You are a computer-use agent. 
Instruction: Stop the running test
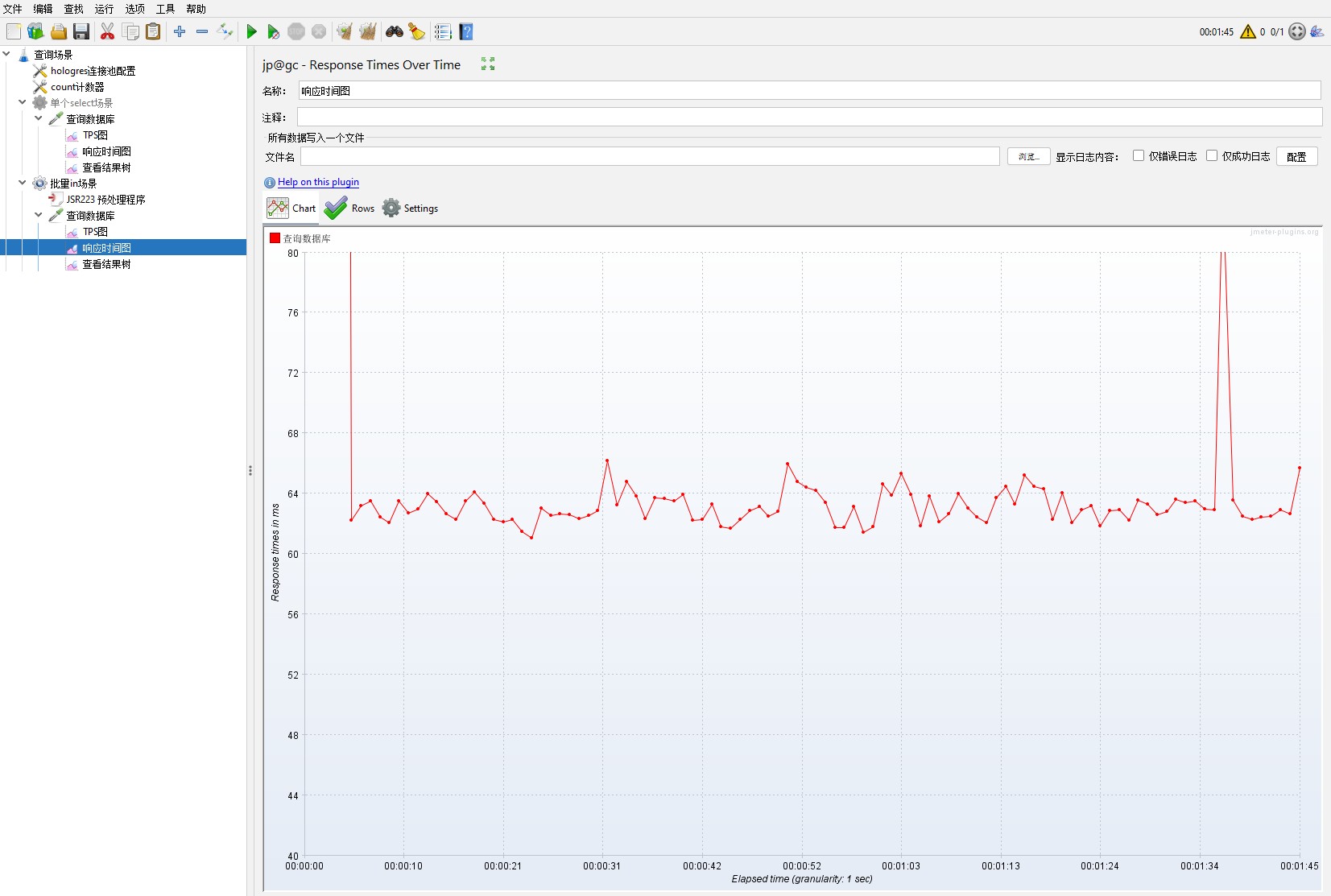[296, 31]
